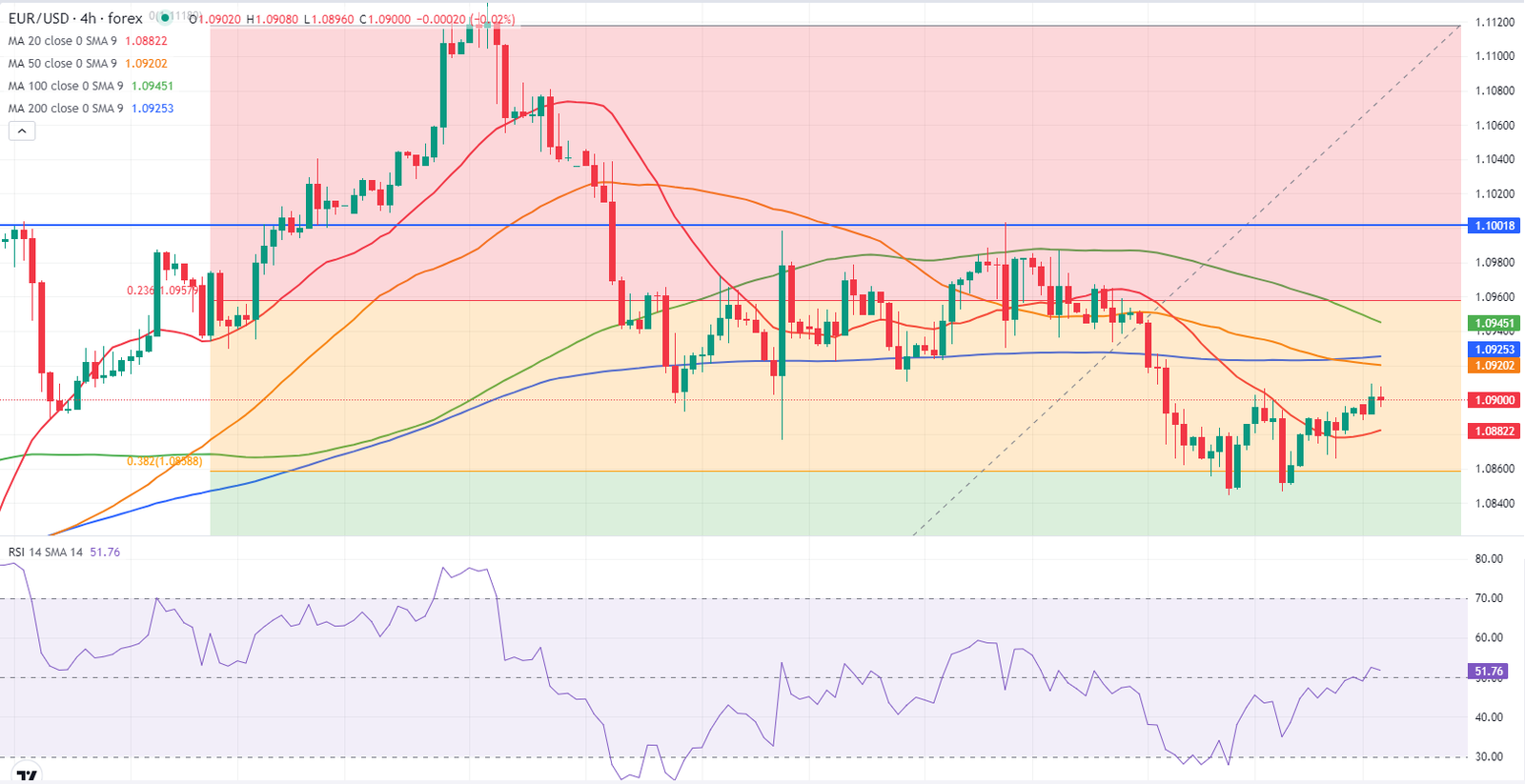Click the TradingView logo icon
Viewport: 1525px width, 784px height.
(x=28, y=775)
